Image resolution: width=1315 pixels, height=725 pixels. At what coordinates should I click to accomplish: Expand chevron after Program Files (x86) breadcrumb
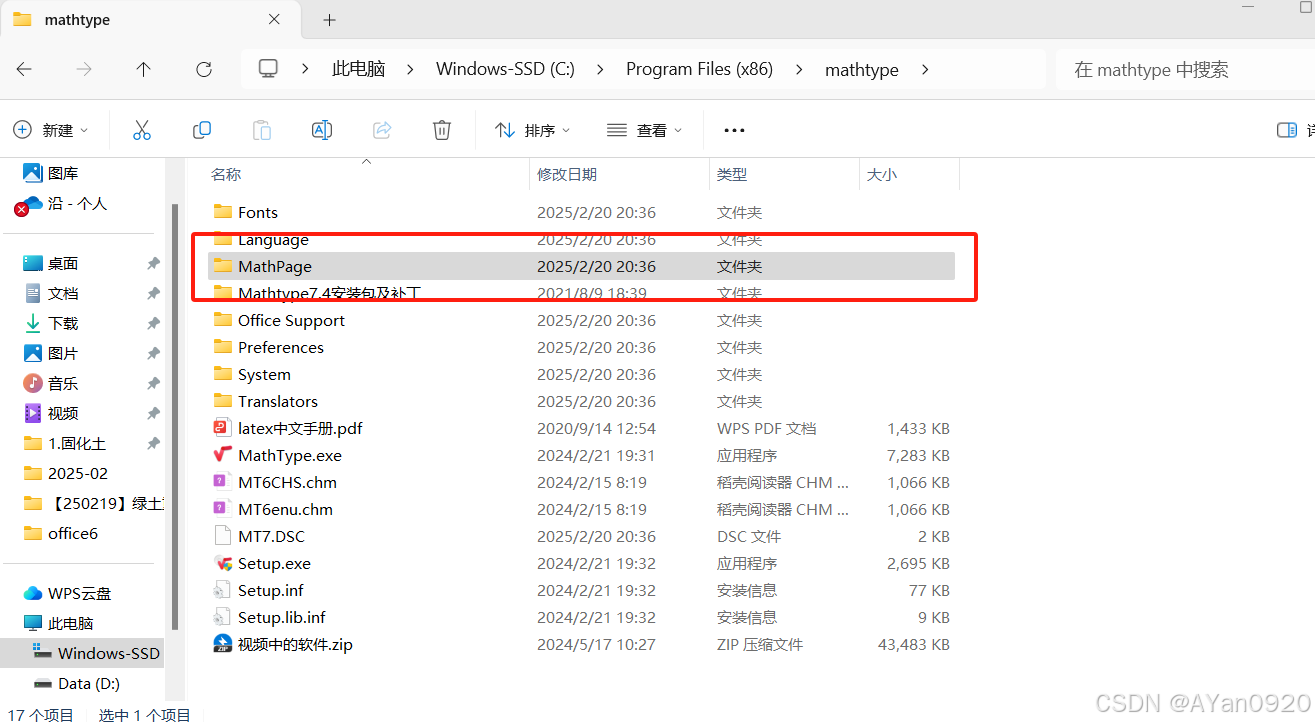coord(799,69)
